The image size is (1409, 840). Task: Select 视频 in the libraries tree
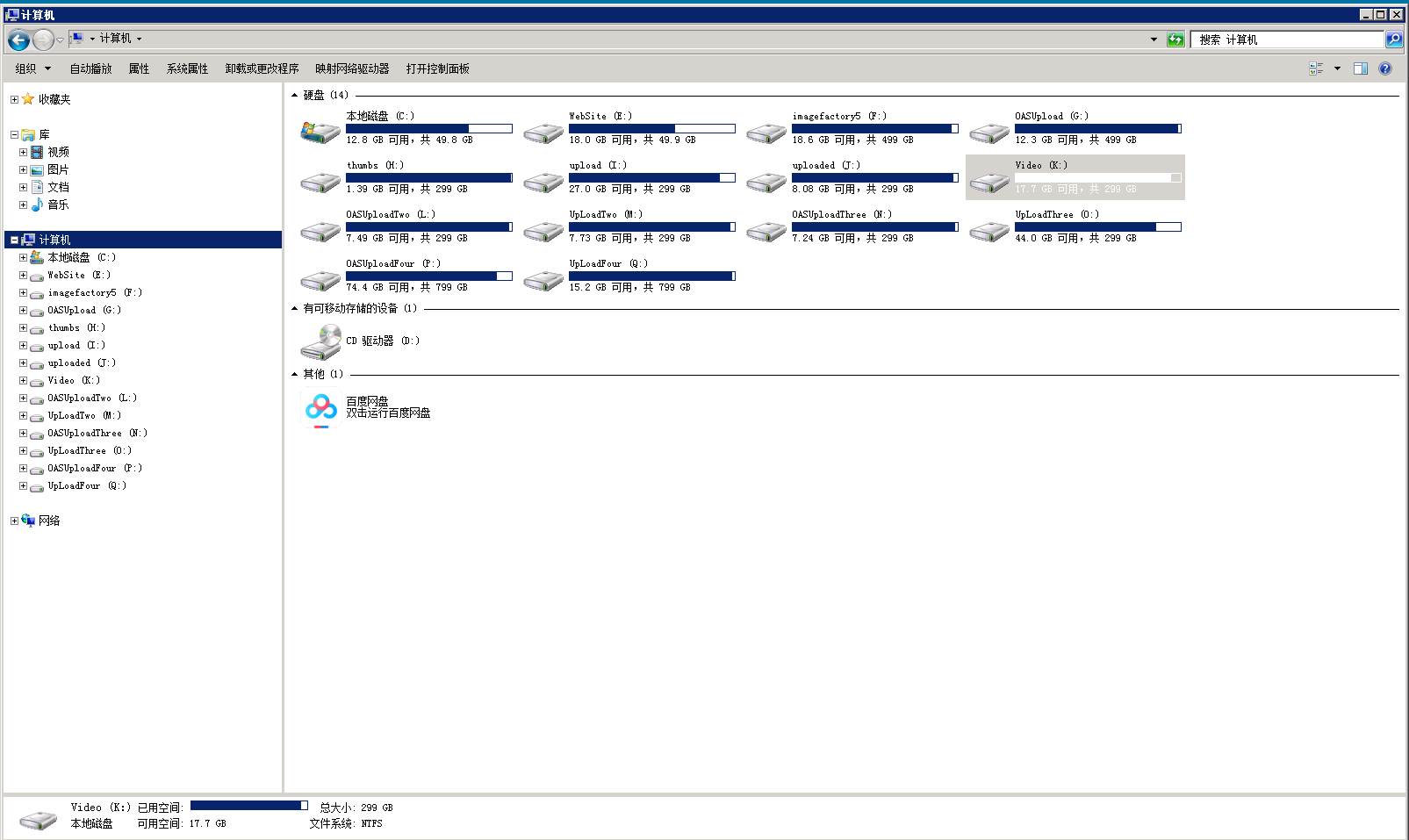coord(59,152)
